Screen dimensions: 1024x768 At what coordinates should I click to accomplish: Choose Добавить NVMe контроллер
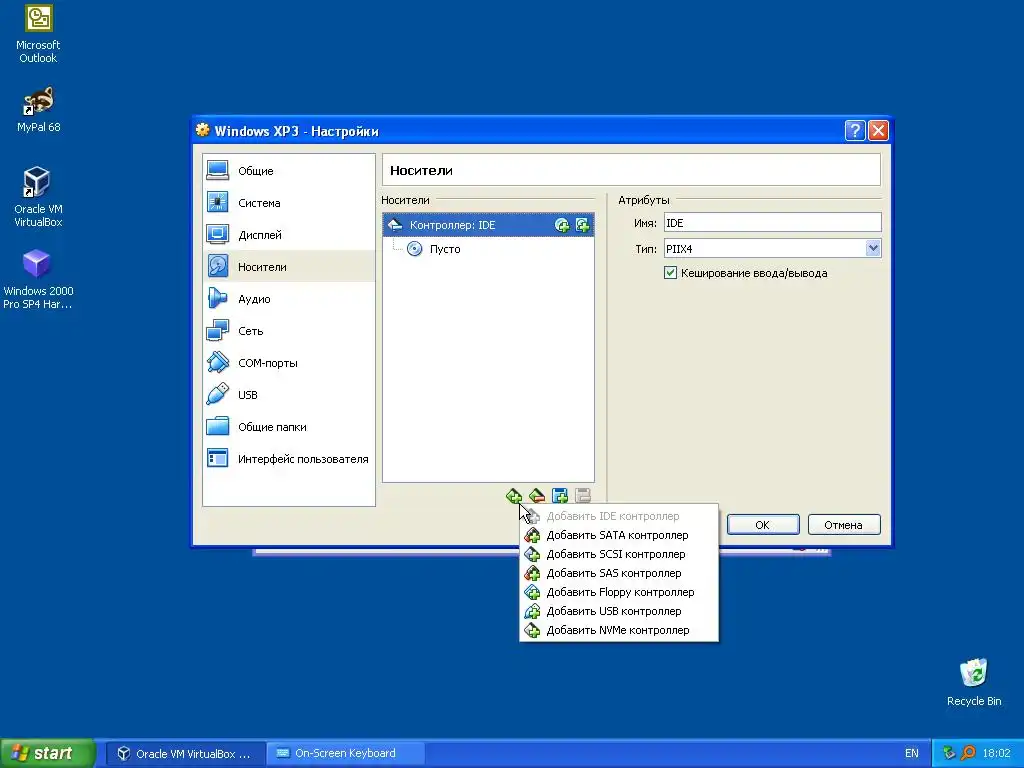pyautogui.click(x=618, y=630)
